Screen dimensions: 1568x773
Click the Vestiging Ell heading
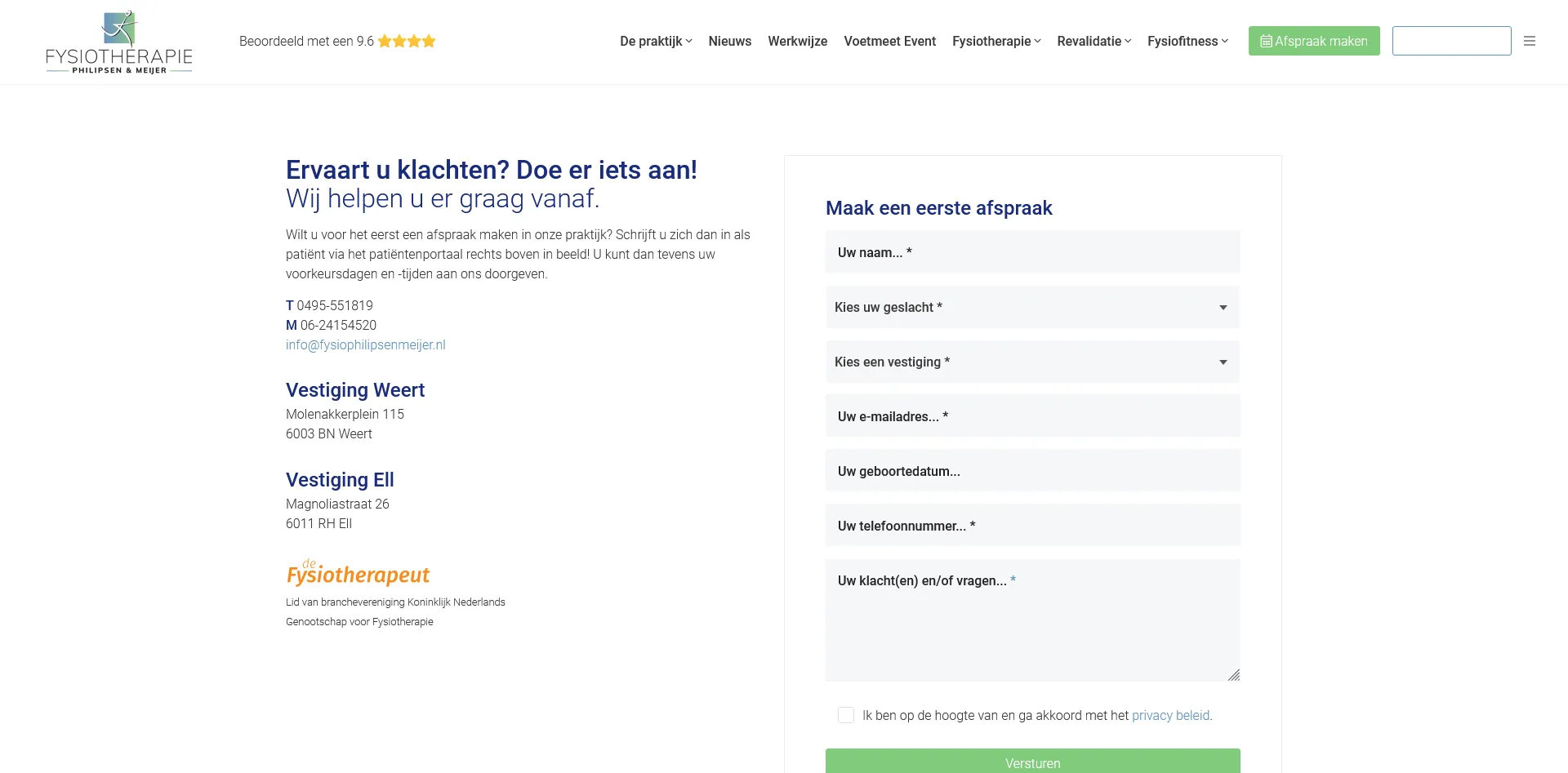[x=340, y=480]
